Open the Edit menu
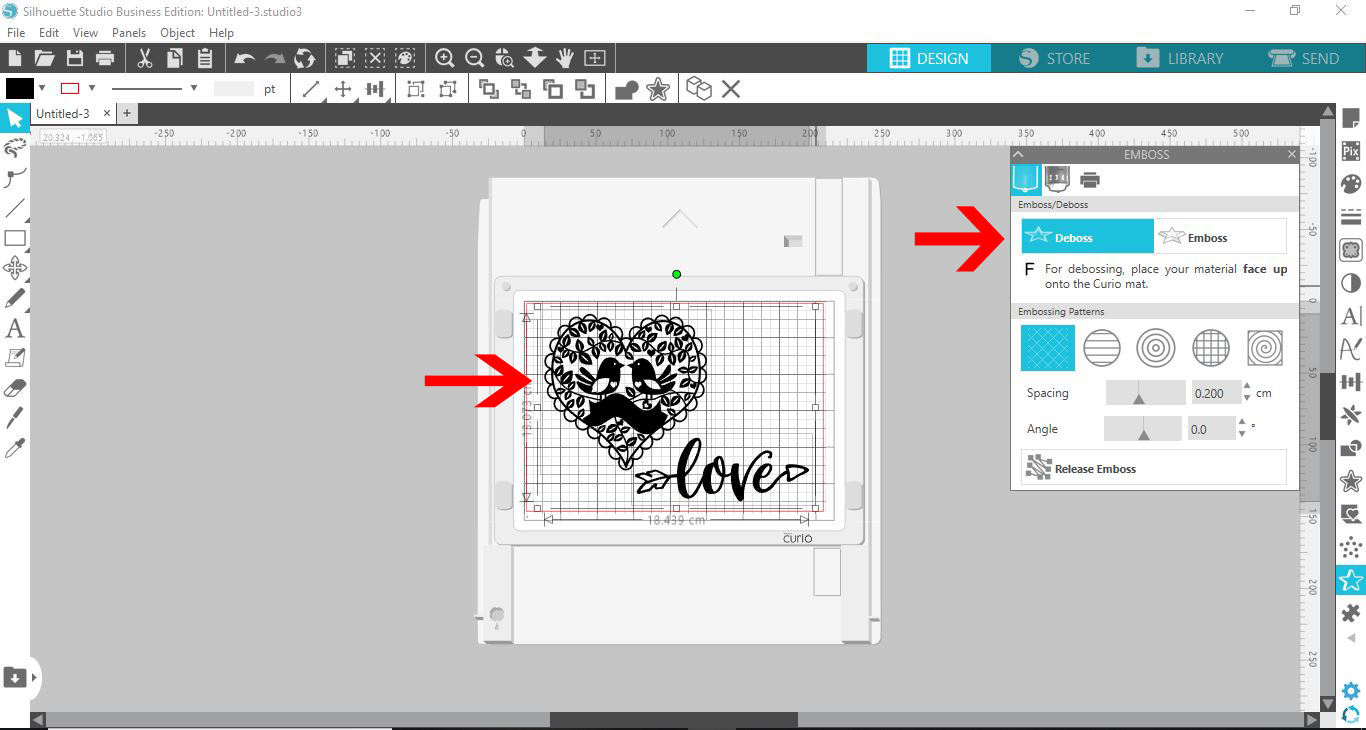Image resolution: width=1366 pixels, height=730 pixels. (49, 33)
